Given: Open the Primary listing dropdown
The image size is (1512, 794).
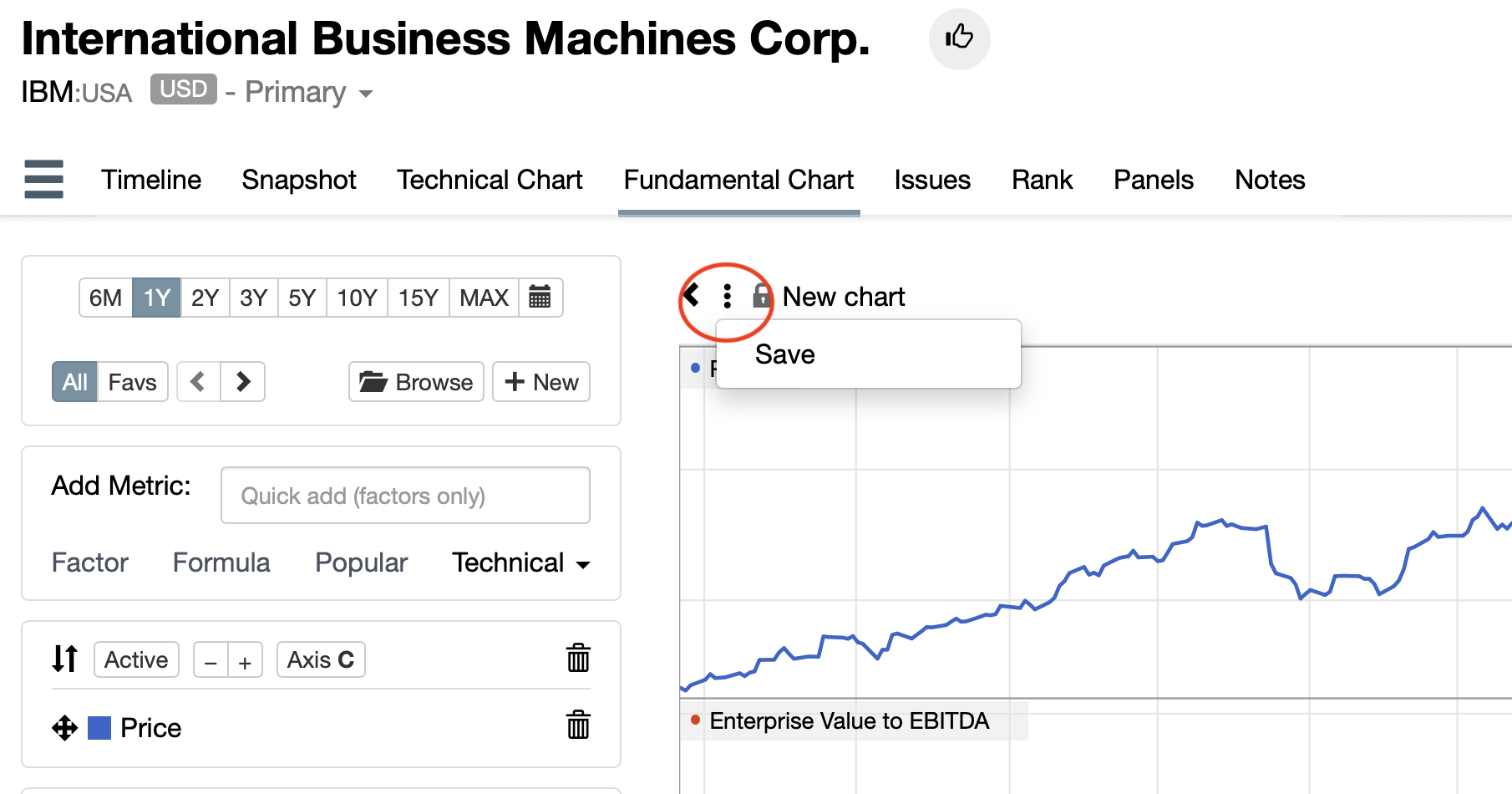Looking at the screenshot, I should [308, 92].
